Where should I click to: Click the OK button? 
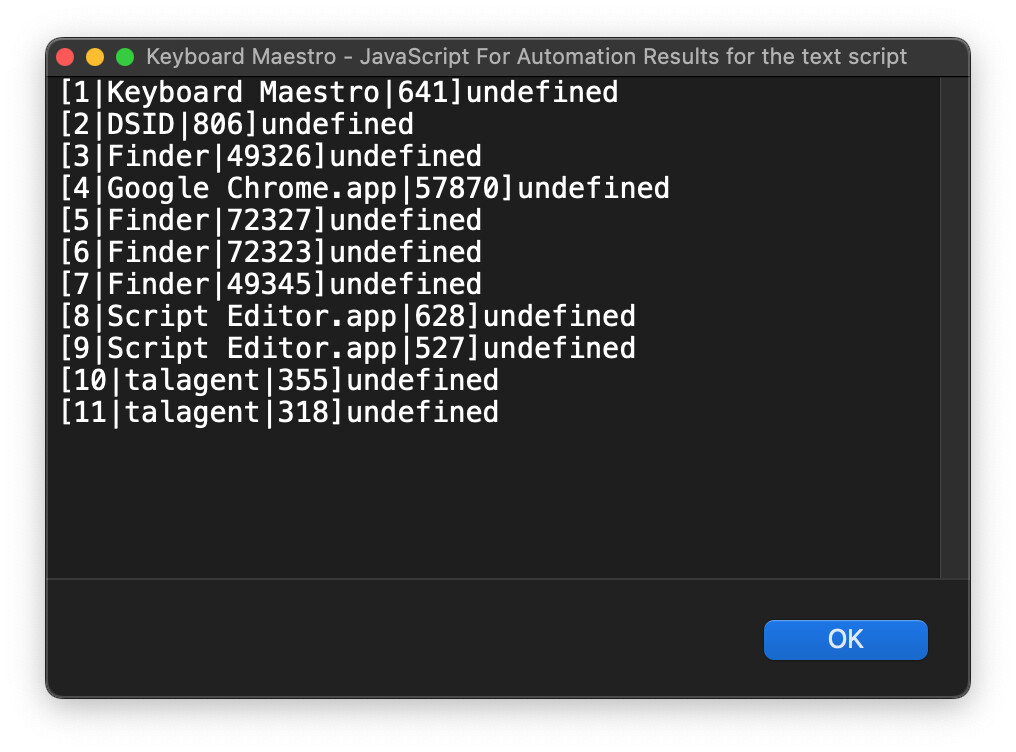coord(845,640)
